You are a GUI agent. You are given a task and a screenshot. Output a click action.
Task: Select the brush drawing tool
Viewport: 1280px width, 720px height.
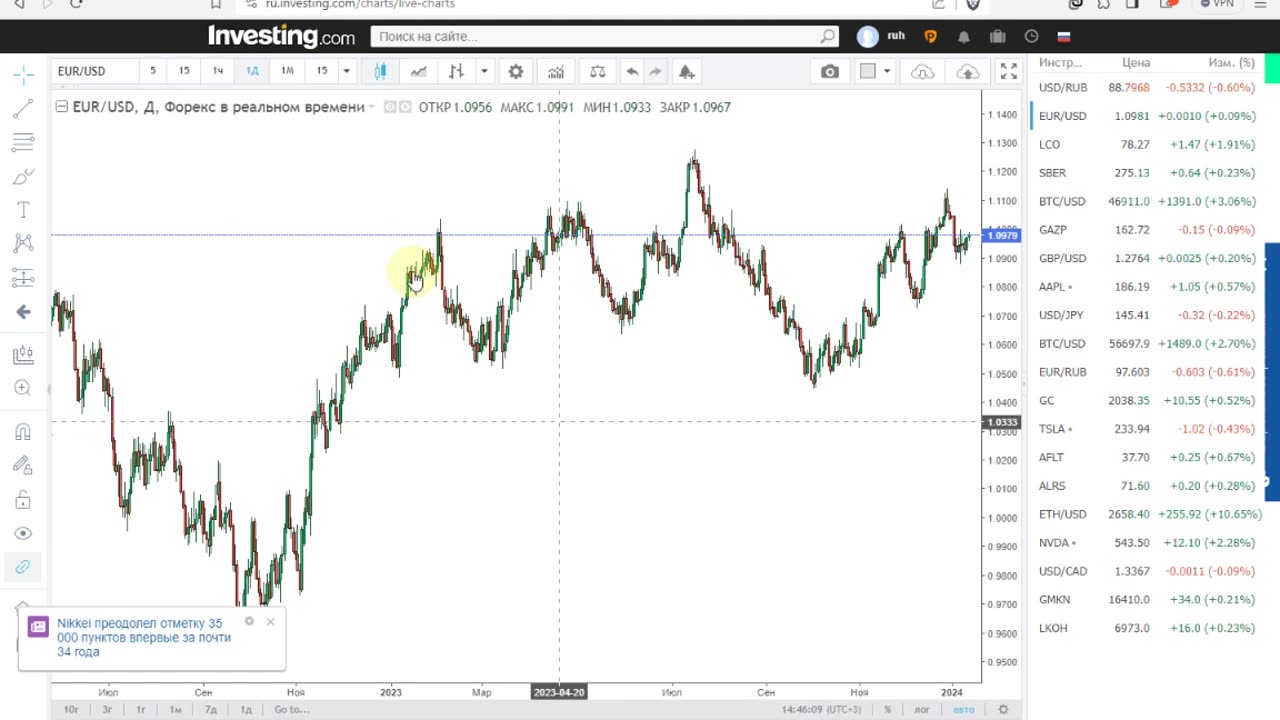tap(23, 177)
